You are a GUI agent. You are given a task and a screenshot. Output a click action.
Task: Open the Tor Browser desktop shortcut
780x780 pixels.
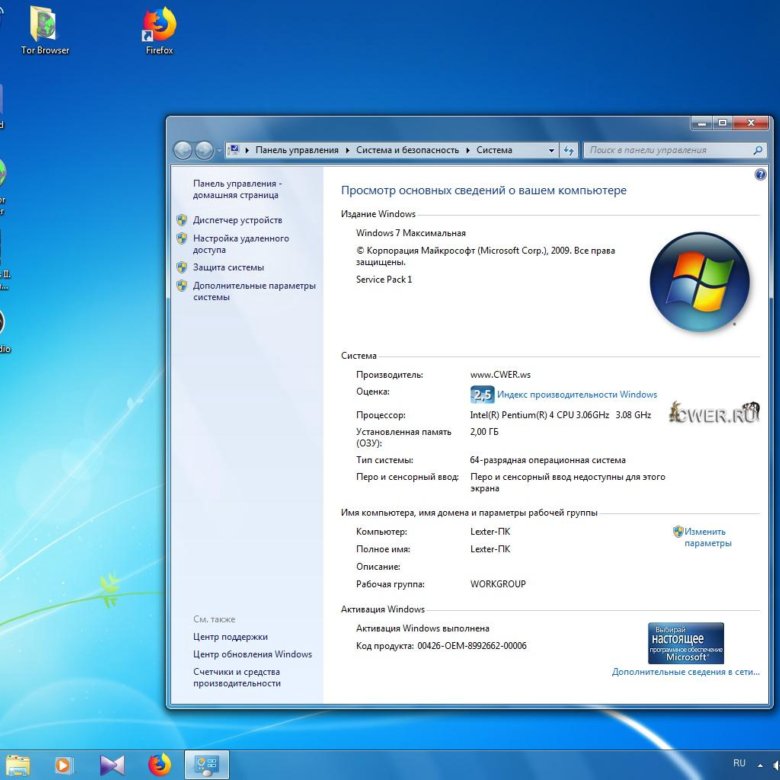(x=44, y=25)
